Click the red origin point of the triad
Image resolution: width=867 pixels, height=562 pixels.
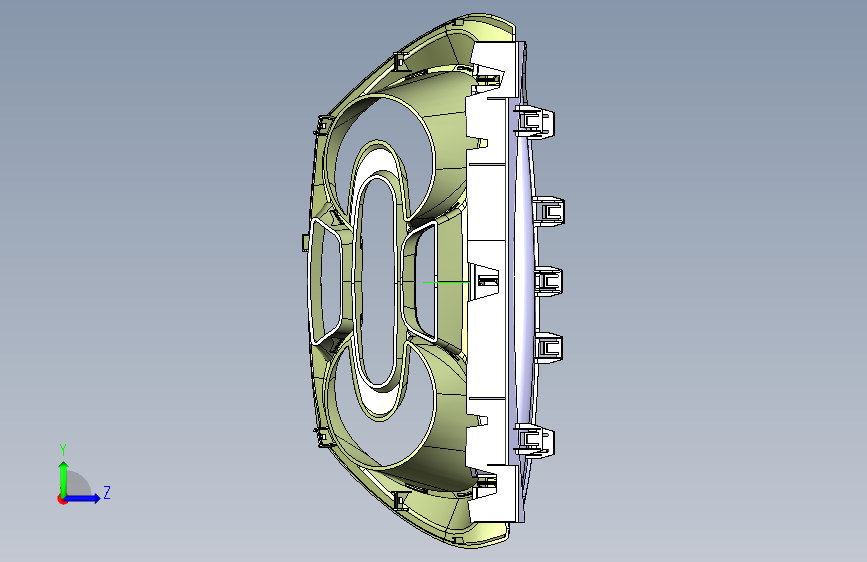pos(62,499)
